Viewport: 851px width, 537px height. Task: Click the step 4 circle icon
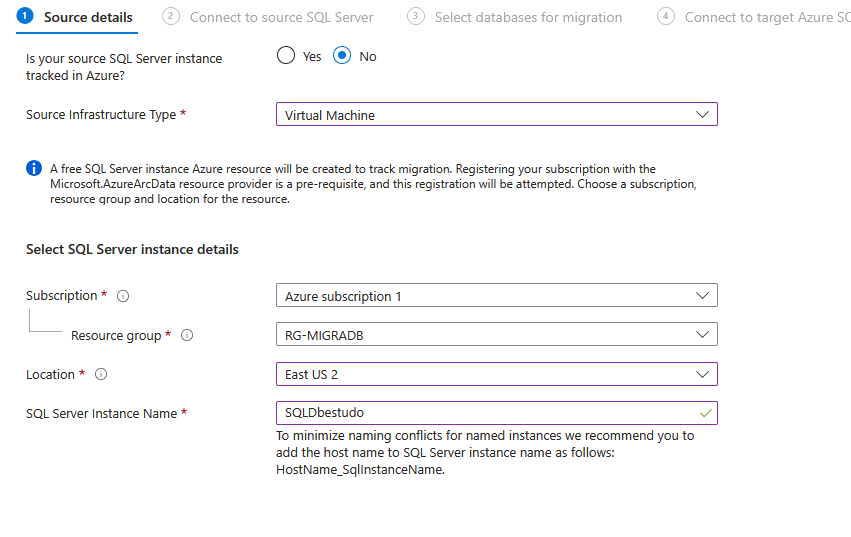666,17
